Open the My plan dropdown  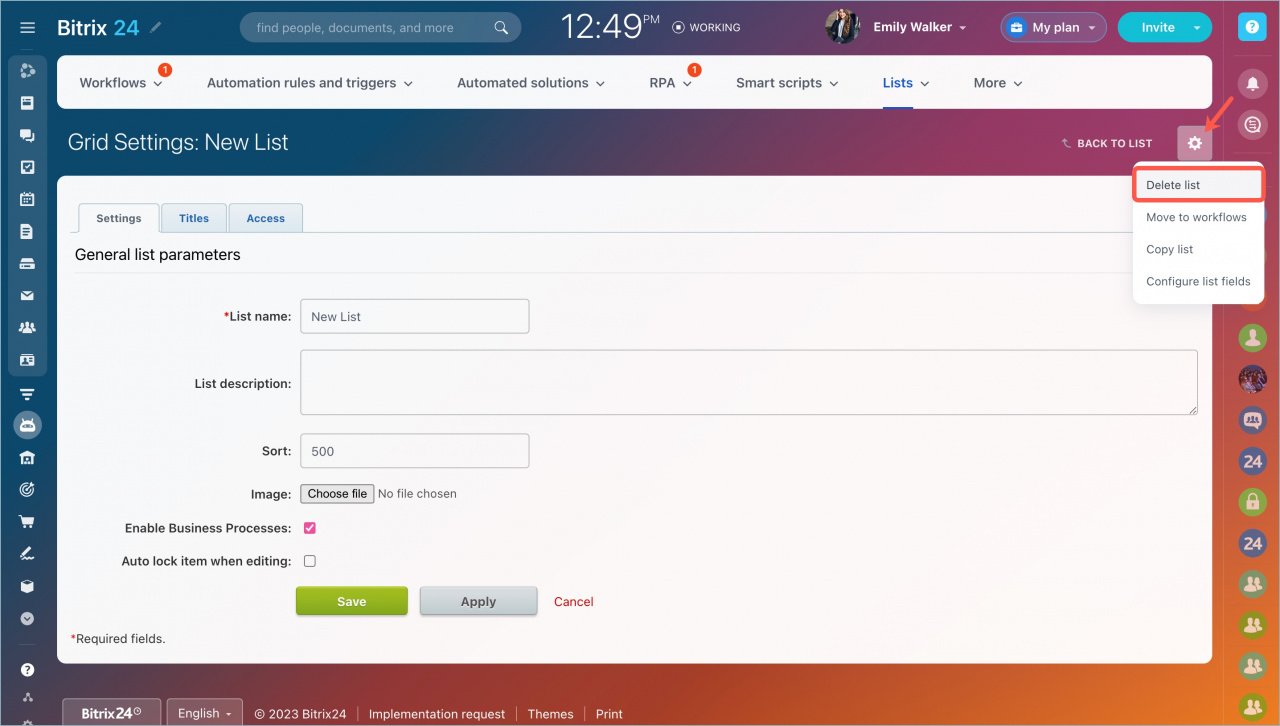point(1053,27)
